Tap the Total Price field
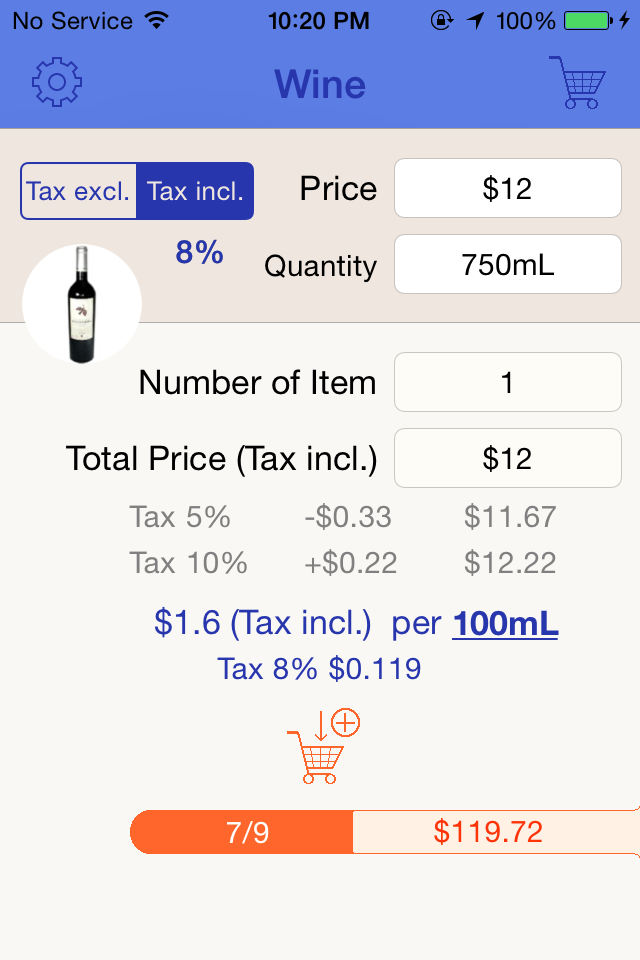The image size is (640, 960). point(508,458)
